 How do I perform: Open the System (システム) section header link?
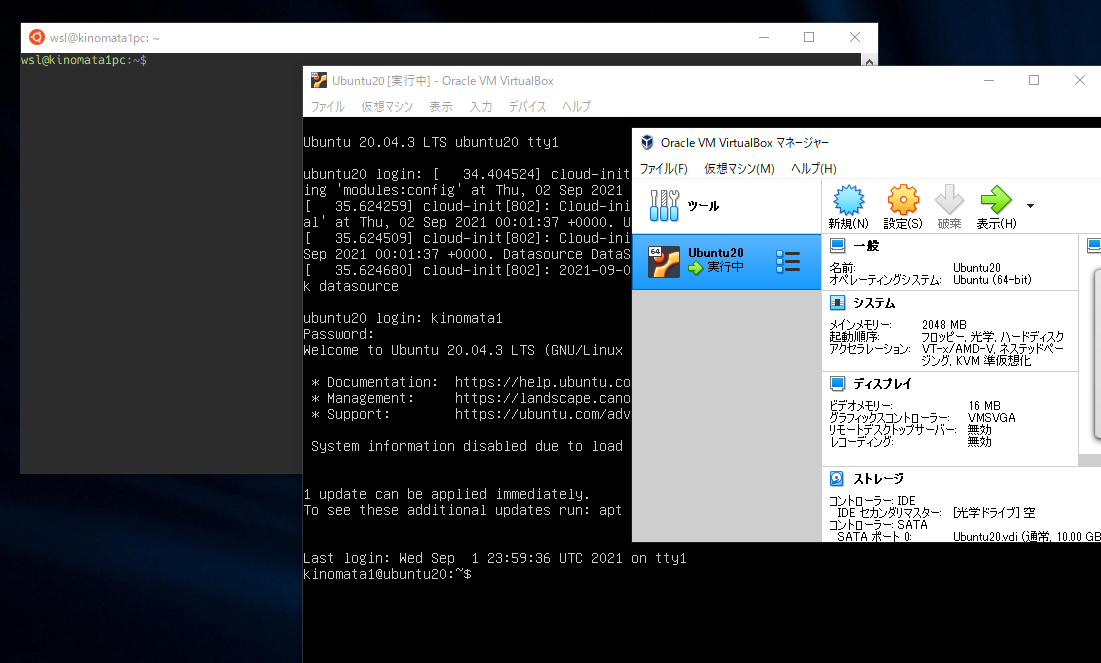[874, 303]
